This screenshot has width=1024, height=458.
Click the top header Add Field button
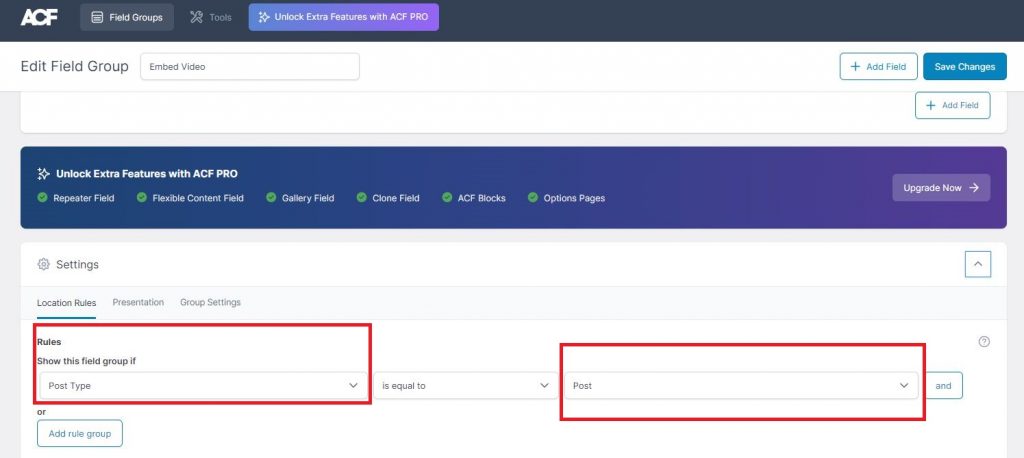click(877, 67)
